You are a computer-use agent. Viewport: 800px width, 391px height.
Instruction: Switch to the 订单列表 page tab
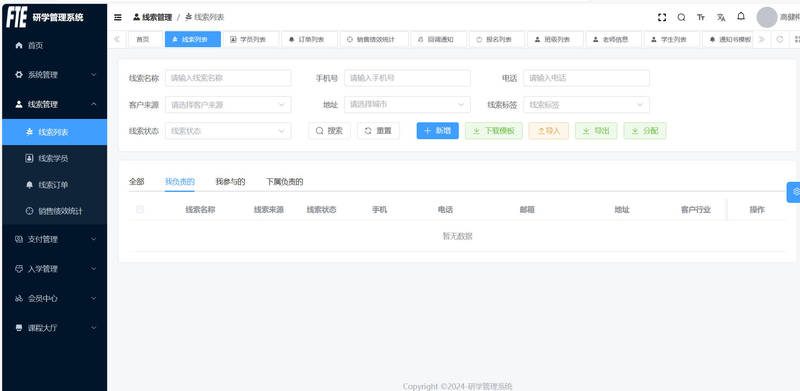[309, 39]
